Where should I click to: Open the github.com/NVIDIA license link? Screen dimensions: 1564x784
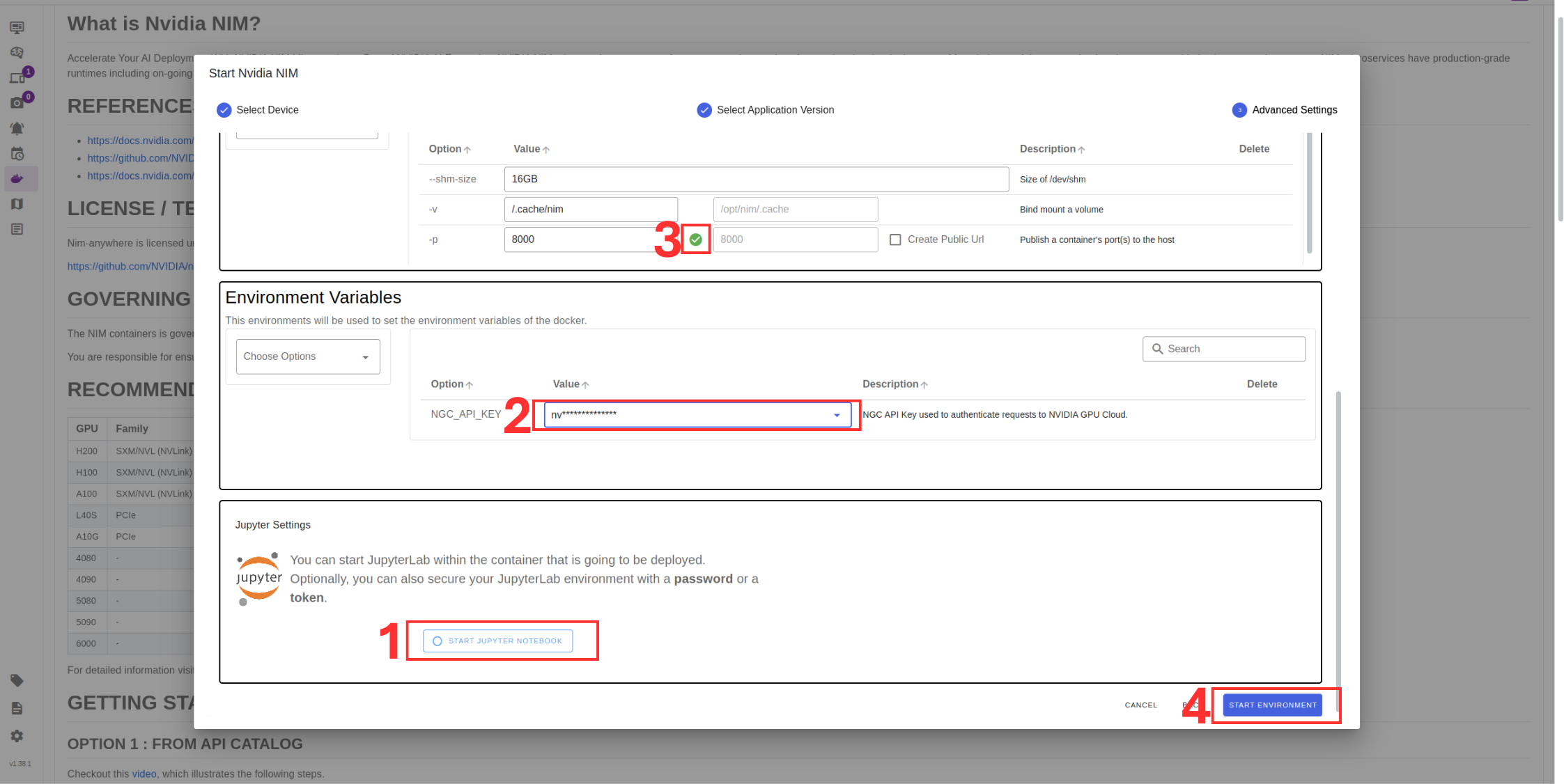click(x=130, y=266)
